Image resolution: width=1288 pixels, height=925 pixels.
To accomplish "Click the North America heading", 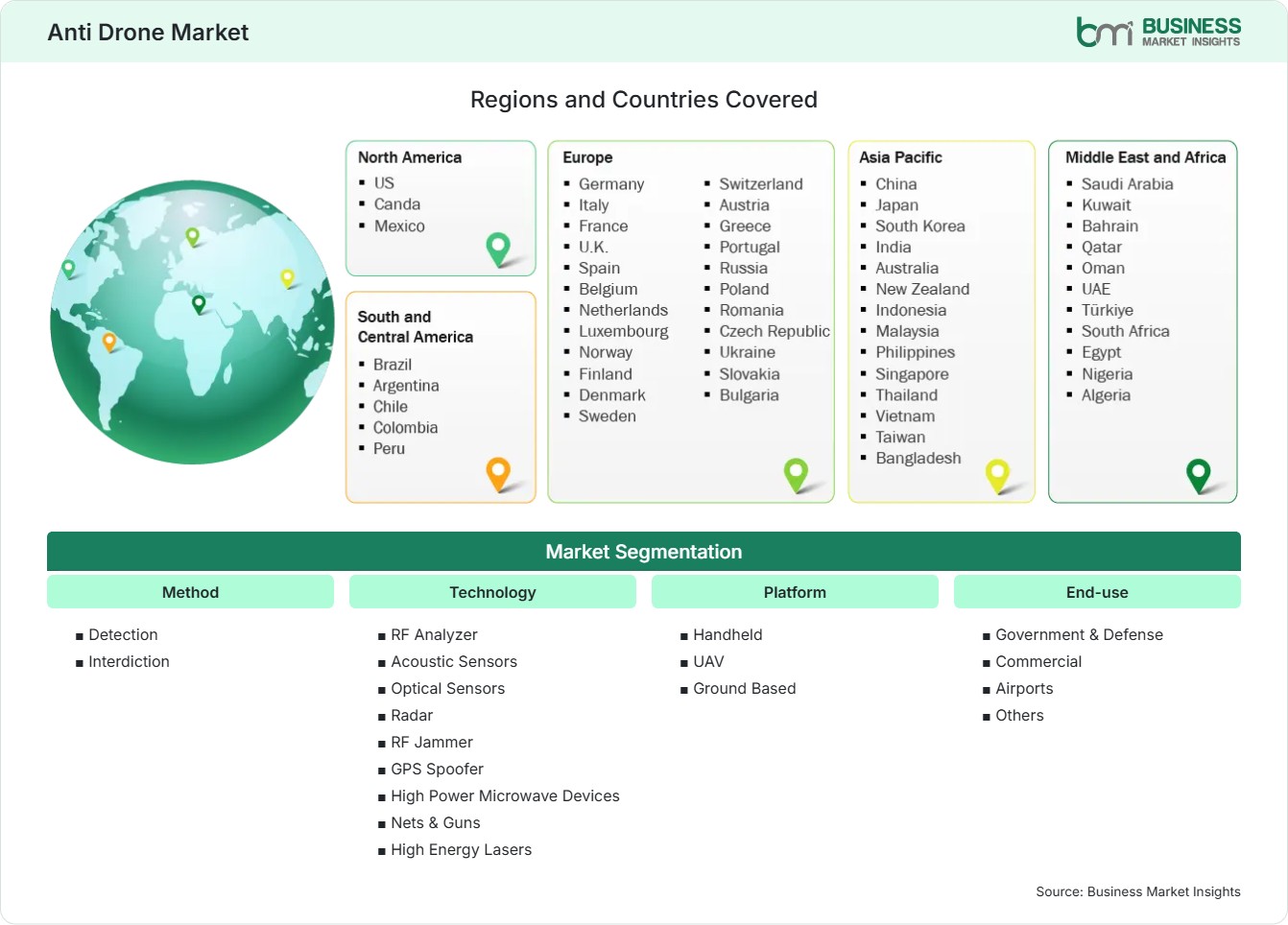I will 410,157.
